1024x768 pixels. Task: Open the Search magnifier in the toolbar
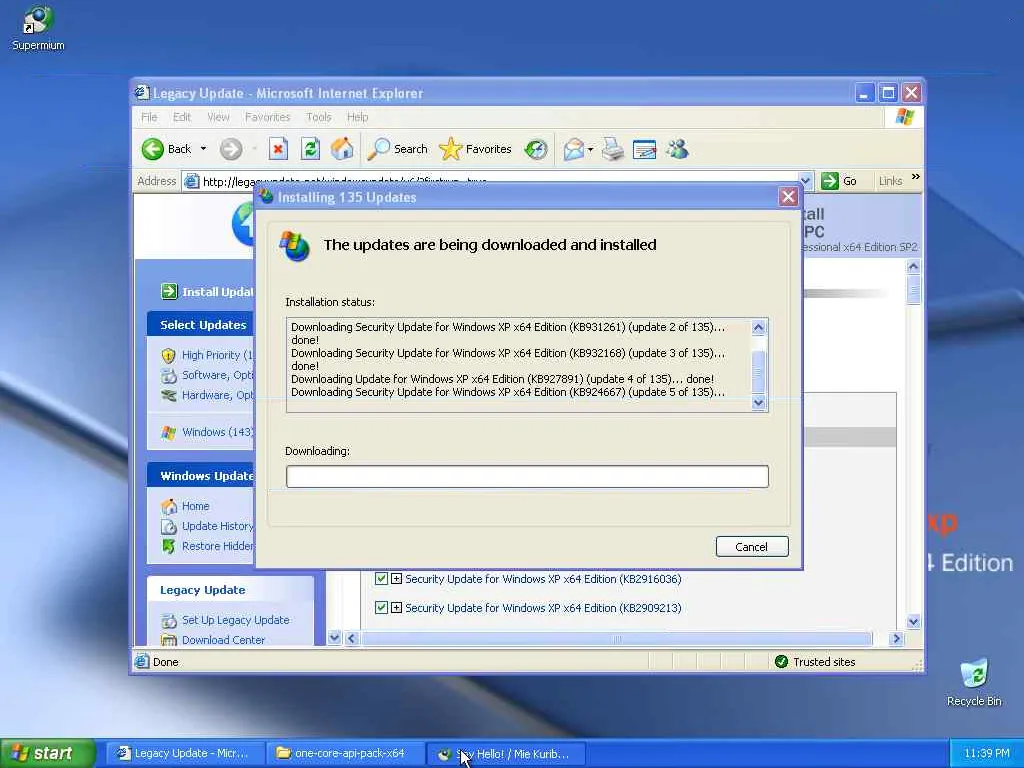click(397, 149)
